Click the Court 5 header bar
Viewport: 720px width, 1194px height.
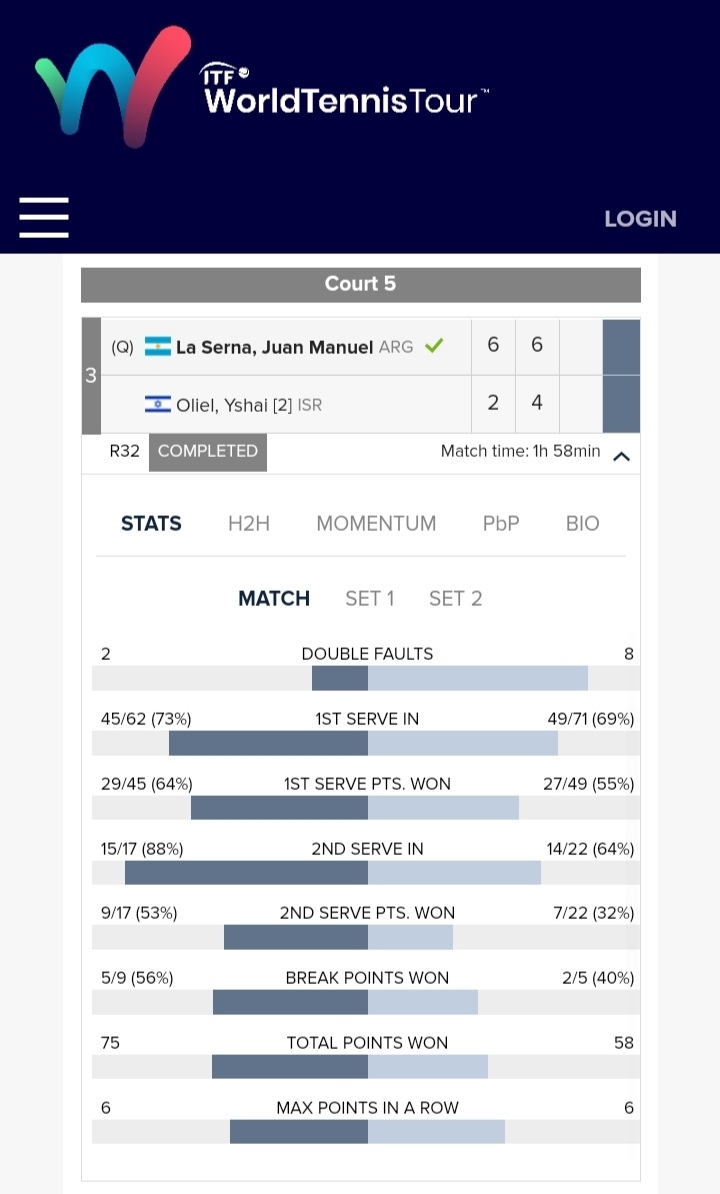point(360,284)
